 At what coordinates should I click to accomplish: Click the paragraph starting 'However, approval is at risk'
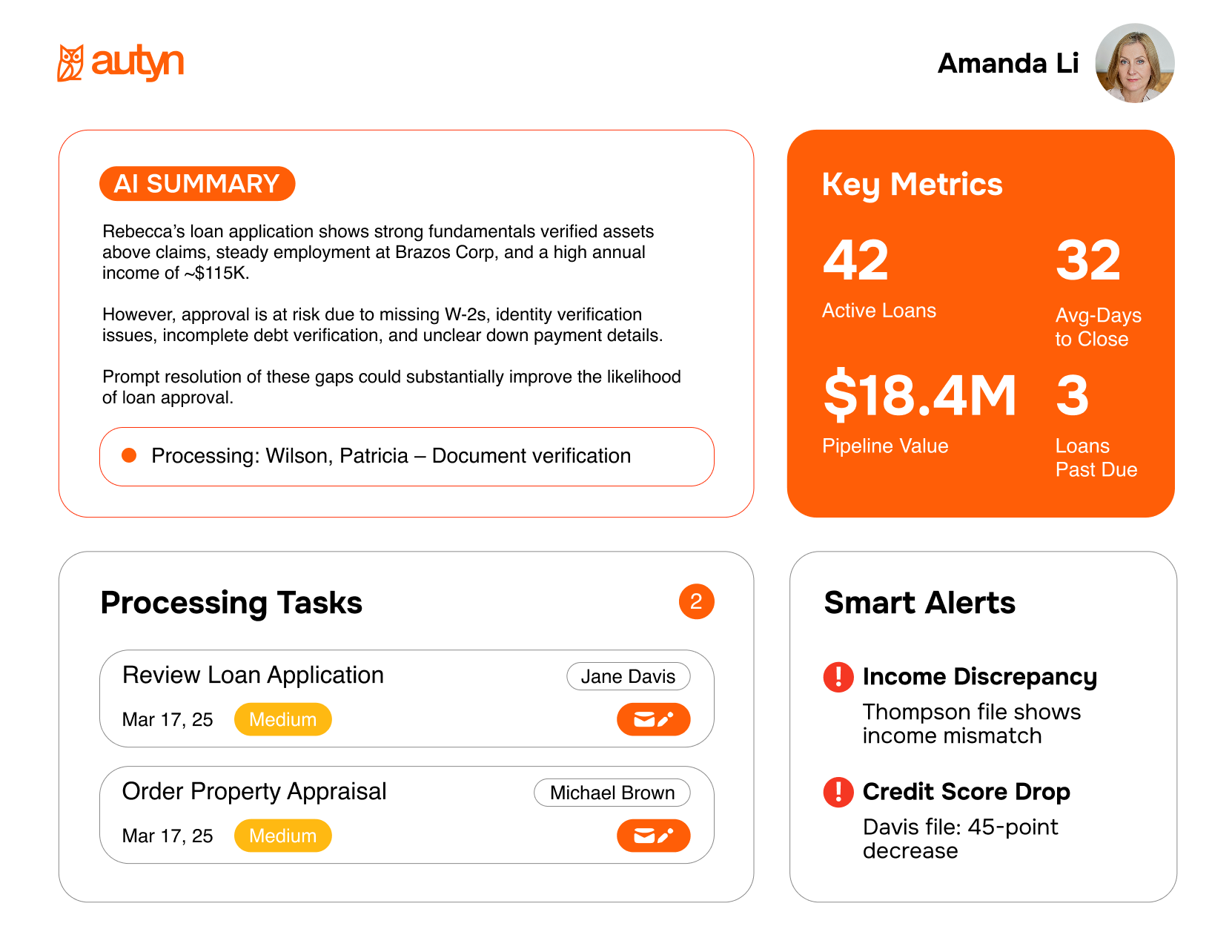[x=382, y=325]
